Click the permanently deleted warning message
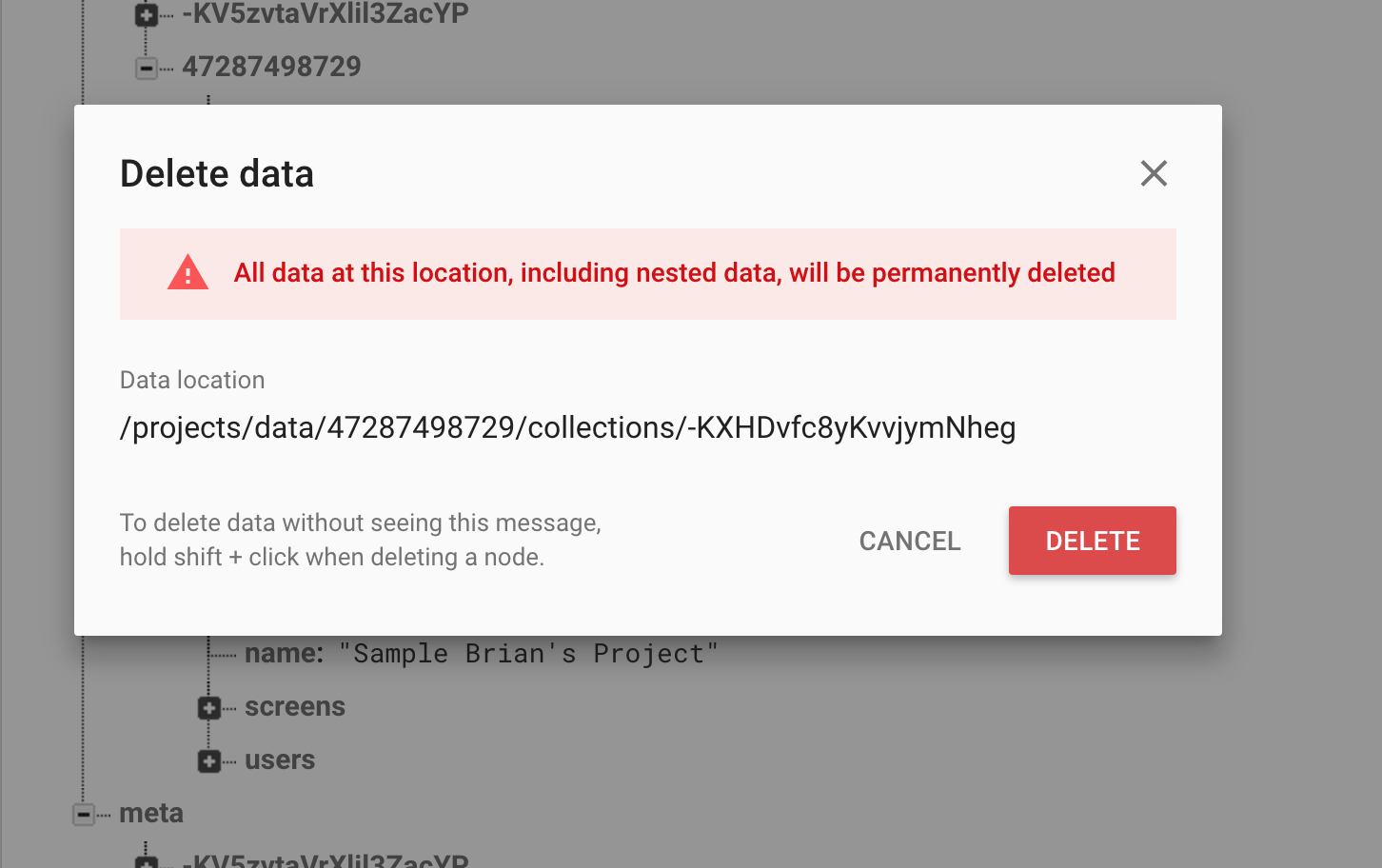Screen dimensions: 1382x868 click(x=674, y=273)
